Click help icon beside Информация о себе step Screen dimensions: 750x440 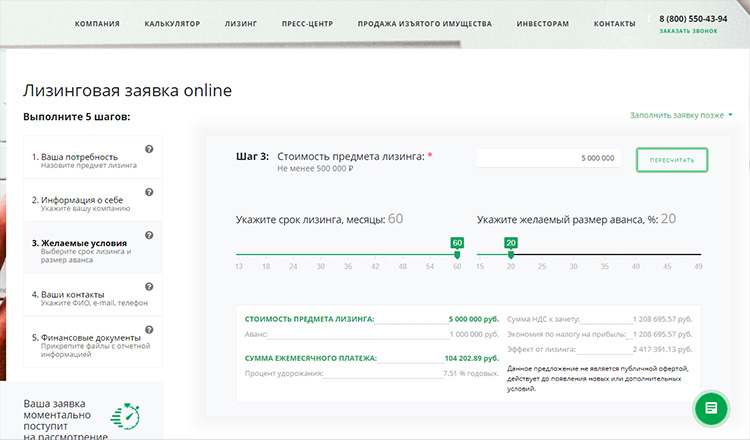pos(149,192)
